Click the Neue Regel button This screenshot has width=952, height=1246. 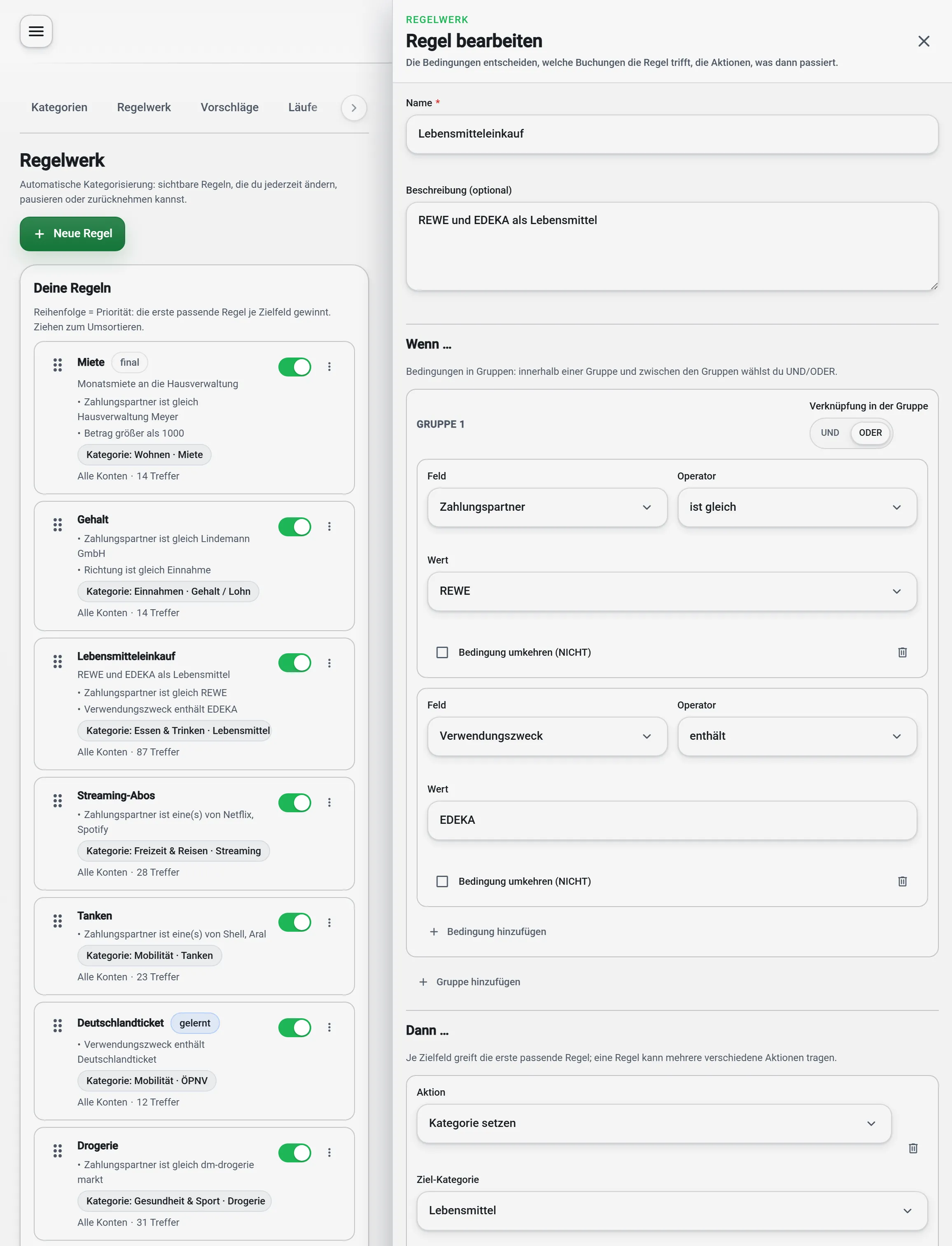(x=72, y=234)
